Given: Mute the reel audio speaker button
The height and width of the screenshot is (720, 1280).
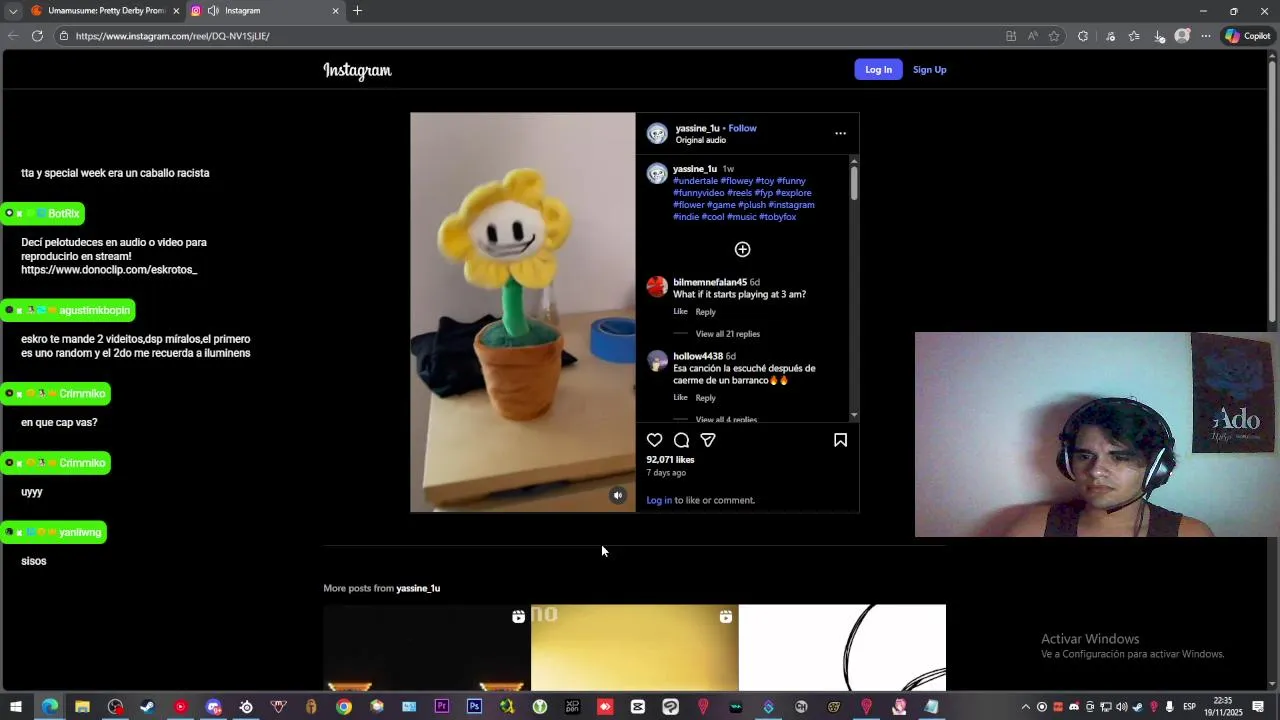Looking at the screenshot, I should click(618, 495).
